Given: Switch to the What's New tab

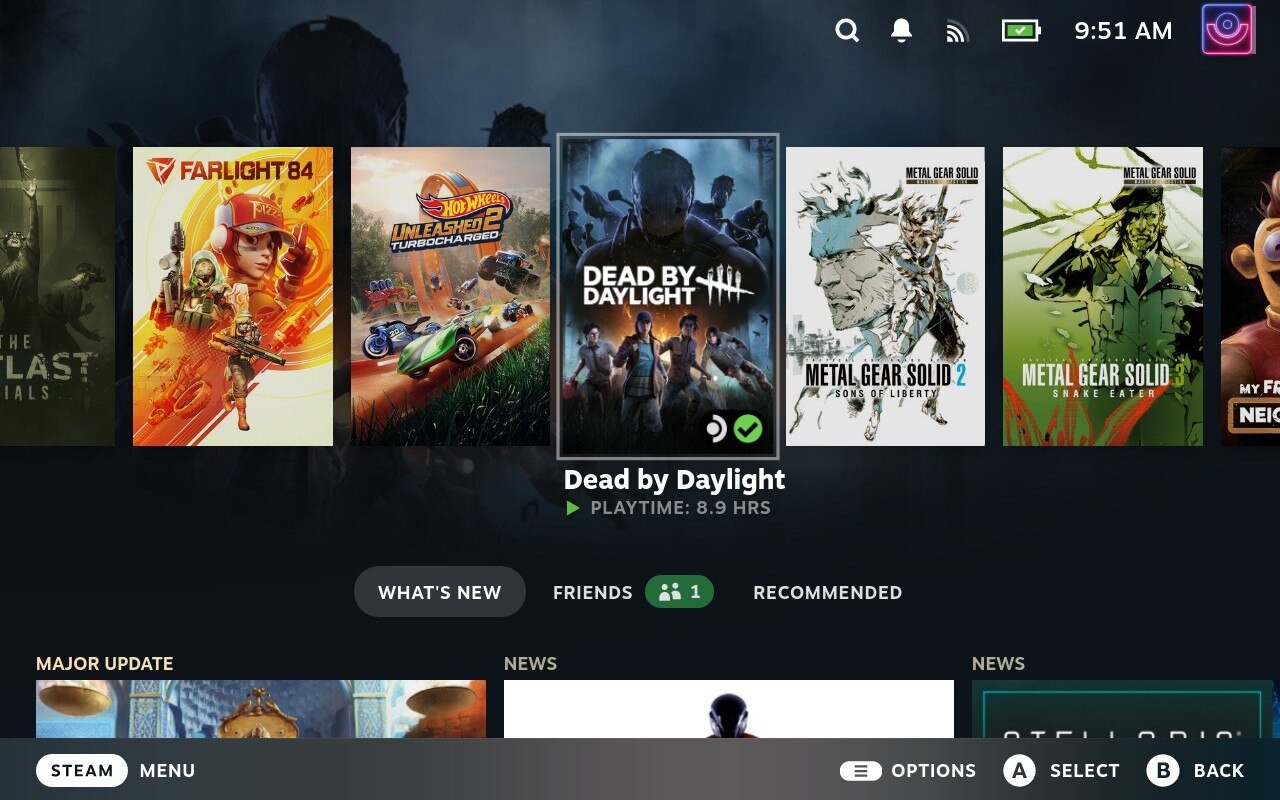Looking at the screenshot, I should [x=439, y=592].
